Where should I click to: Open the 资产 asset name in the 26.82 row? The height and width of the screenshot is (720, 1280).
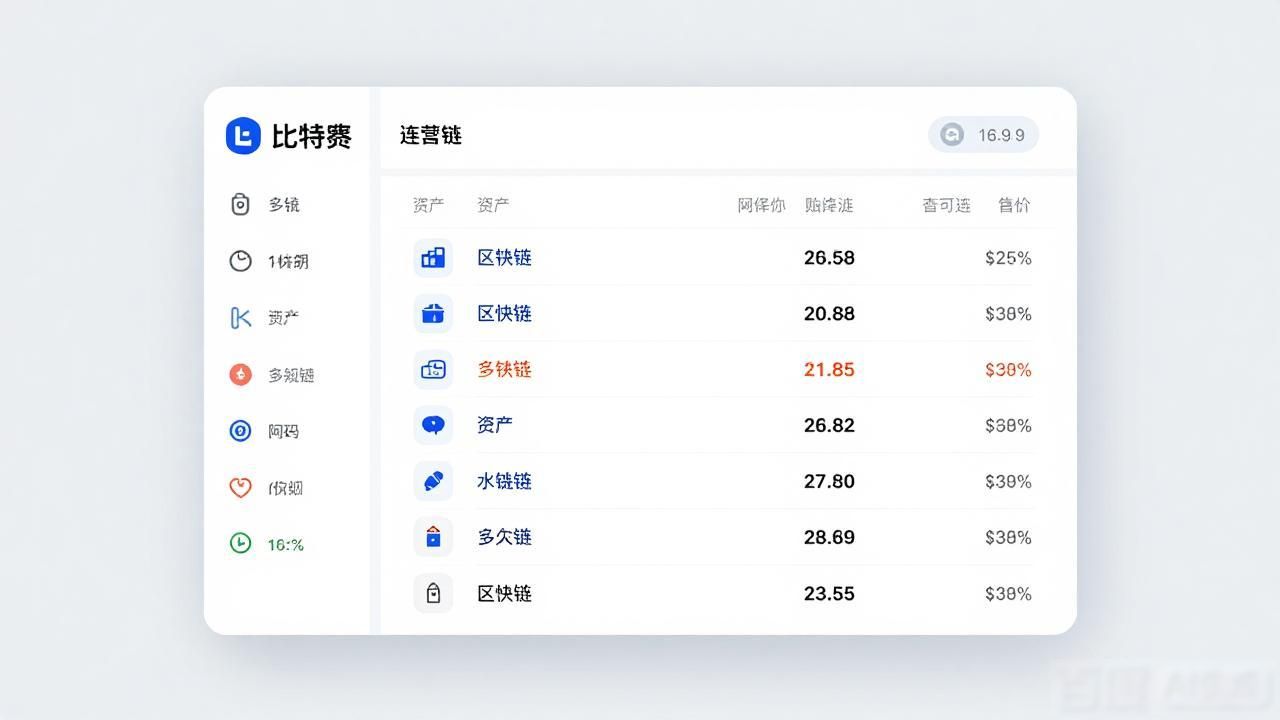tap(495, 426)
